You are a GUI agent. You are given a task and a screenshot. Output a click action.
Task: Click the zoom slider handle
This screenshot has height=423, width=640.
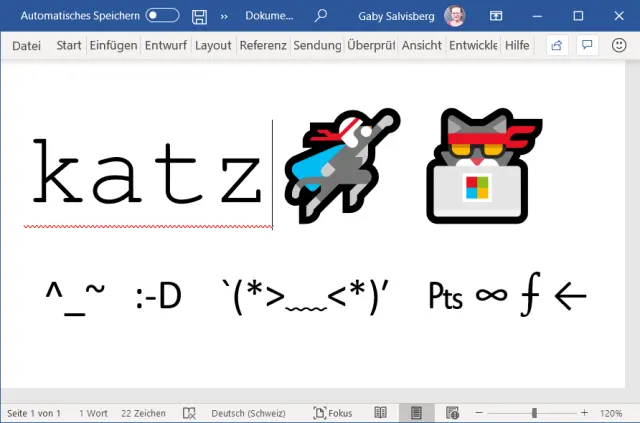tap(534, 413)
